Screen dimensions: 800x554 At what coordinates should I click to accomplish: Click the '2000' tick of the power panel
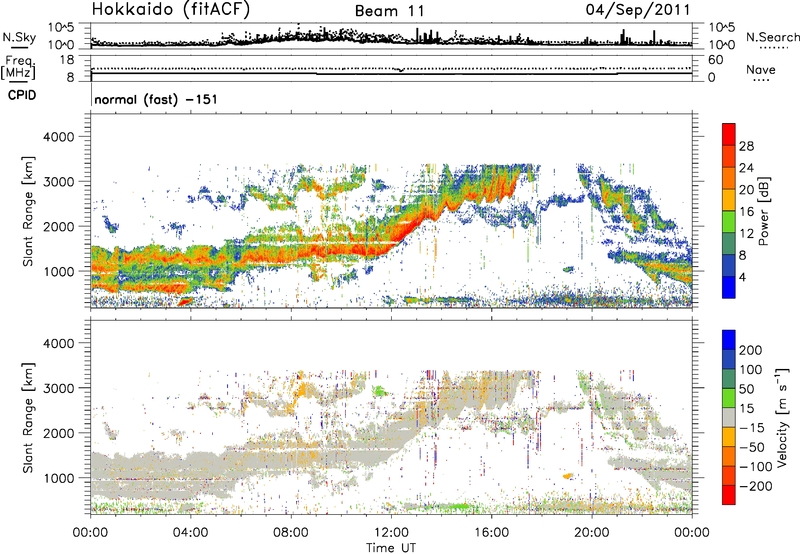coord(58,226)
